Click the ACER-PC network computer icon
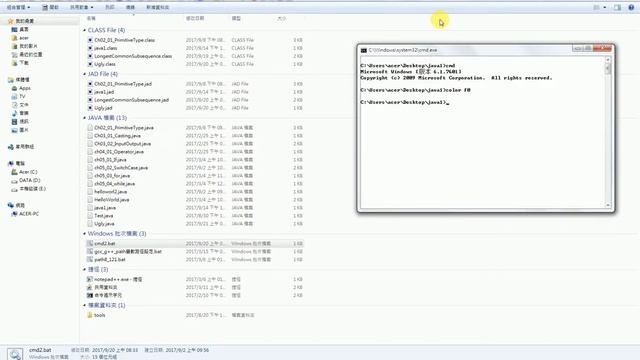The width and height of the screenshot is (640, 360). pyautogui.click(x=15, y=214)
